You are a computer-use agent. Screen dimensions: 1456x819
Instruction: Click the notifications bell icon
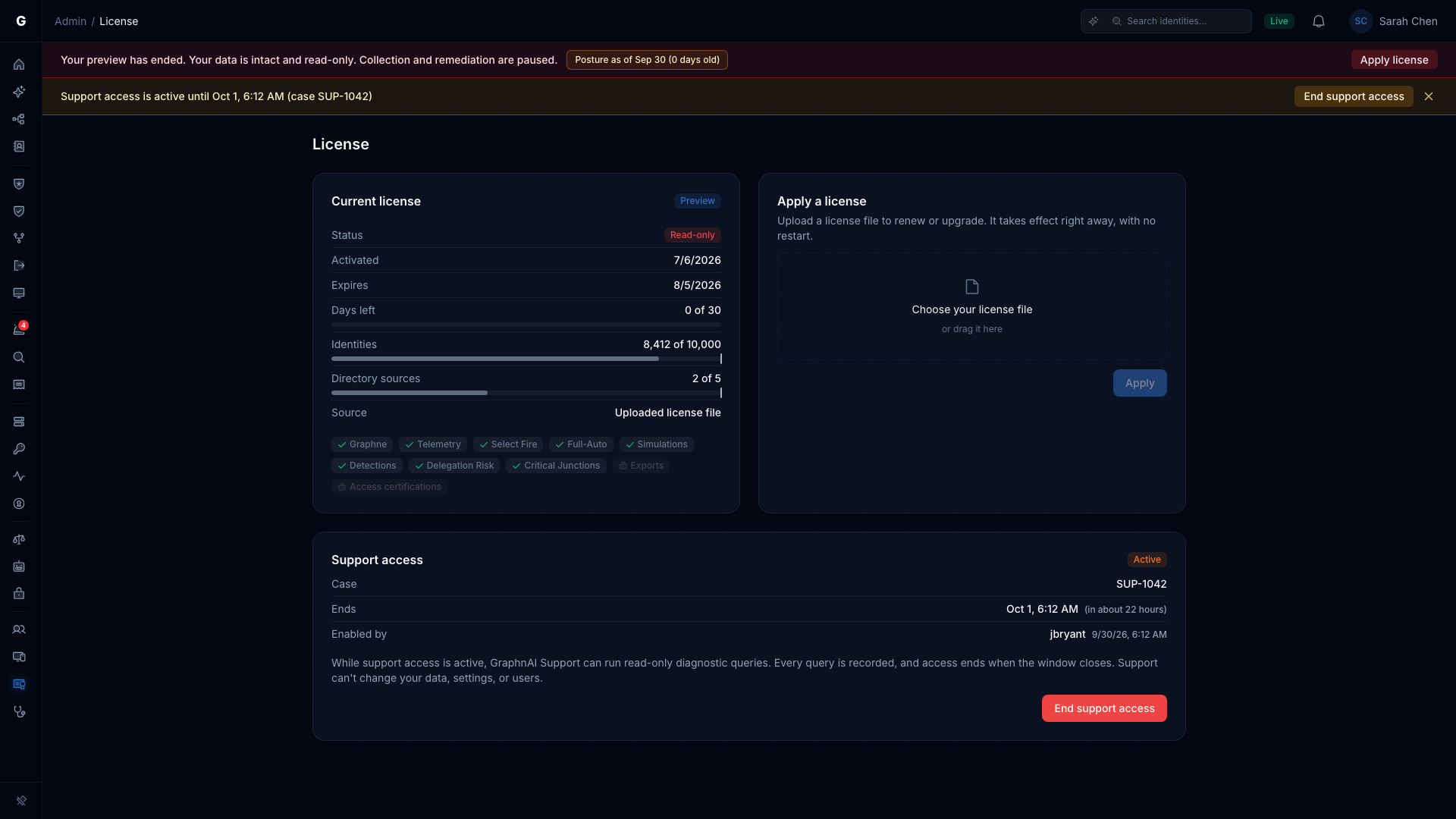point(1319,21)
